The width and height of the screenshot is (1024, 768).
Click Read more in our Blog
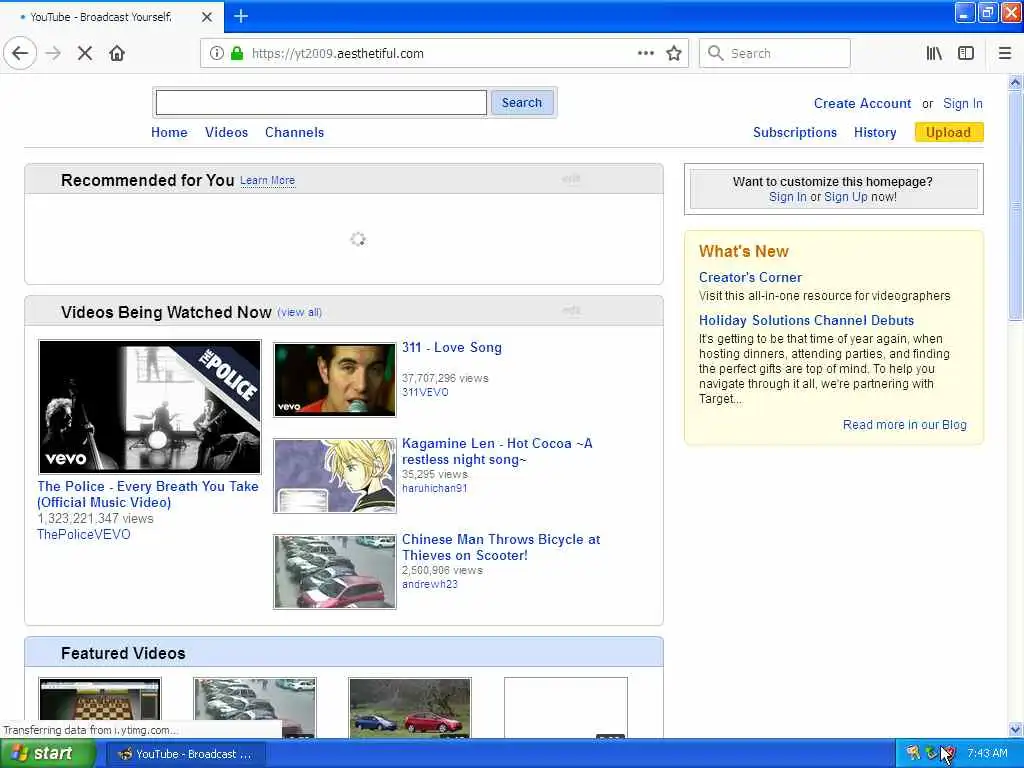[x=904, y=424]
